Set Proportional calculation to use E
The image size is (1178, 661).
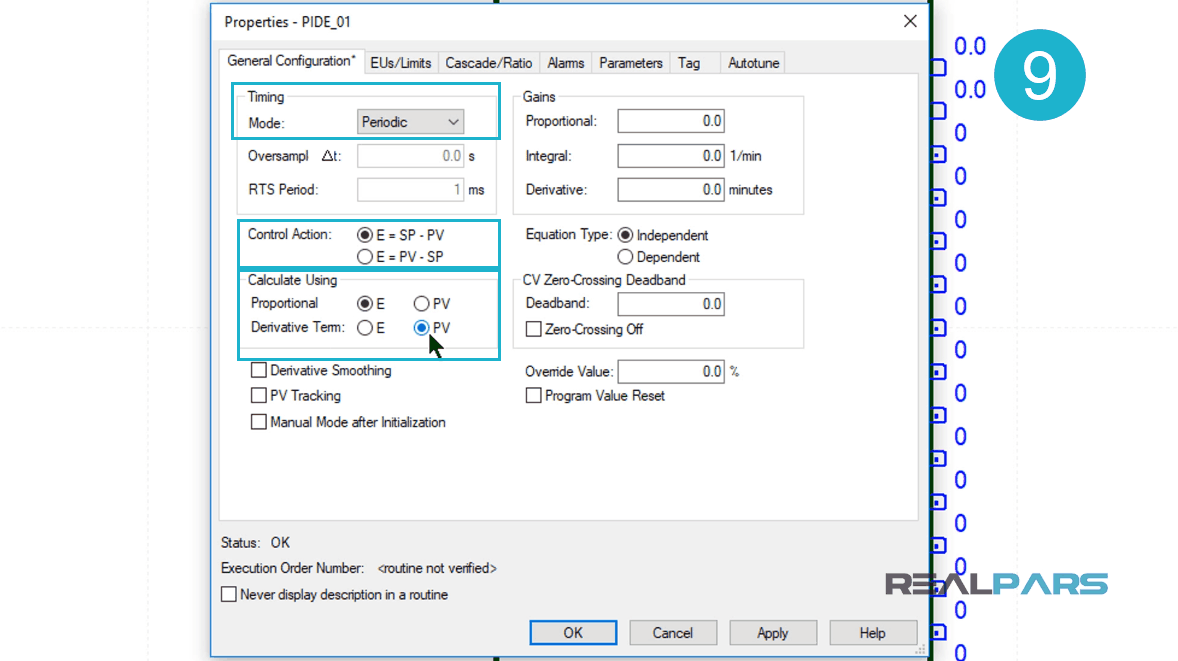365,303
